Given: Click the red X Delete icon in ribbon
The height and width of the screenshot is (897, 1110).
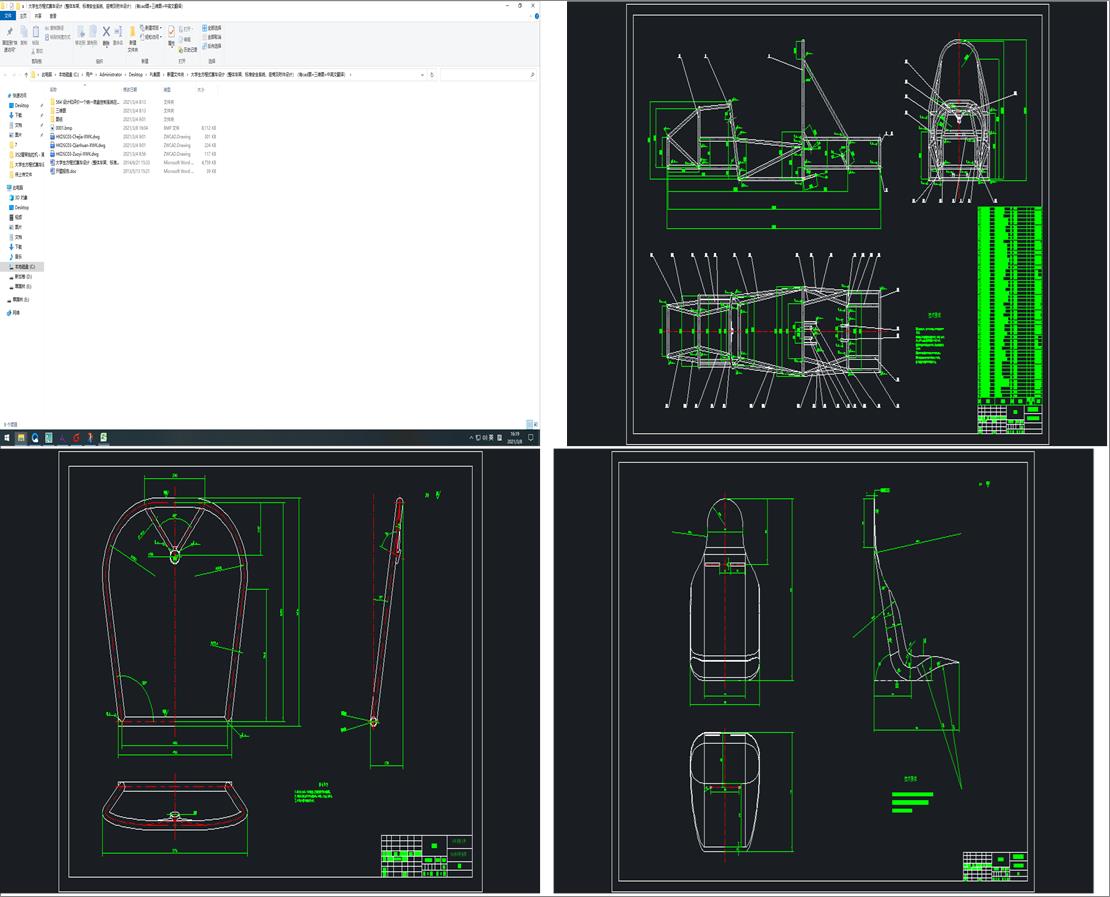Looking at the screenshot, I should coord(106,32).
